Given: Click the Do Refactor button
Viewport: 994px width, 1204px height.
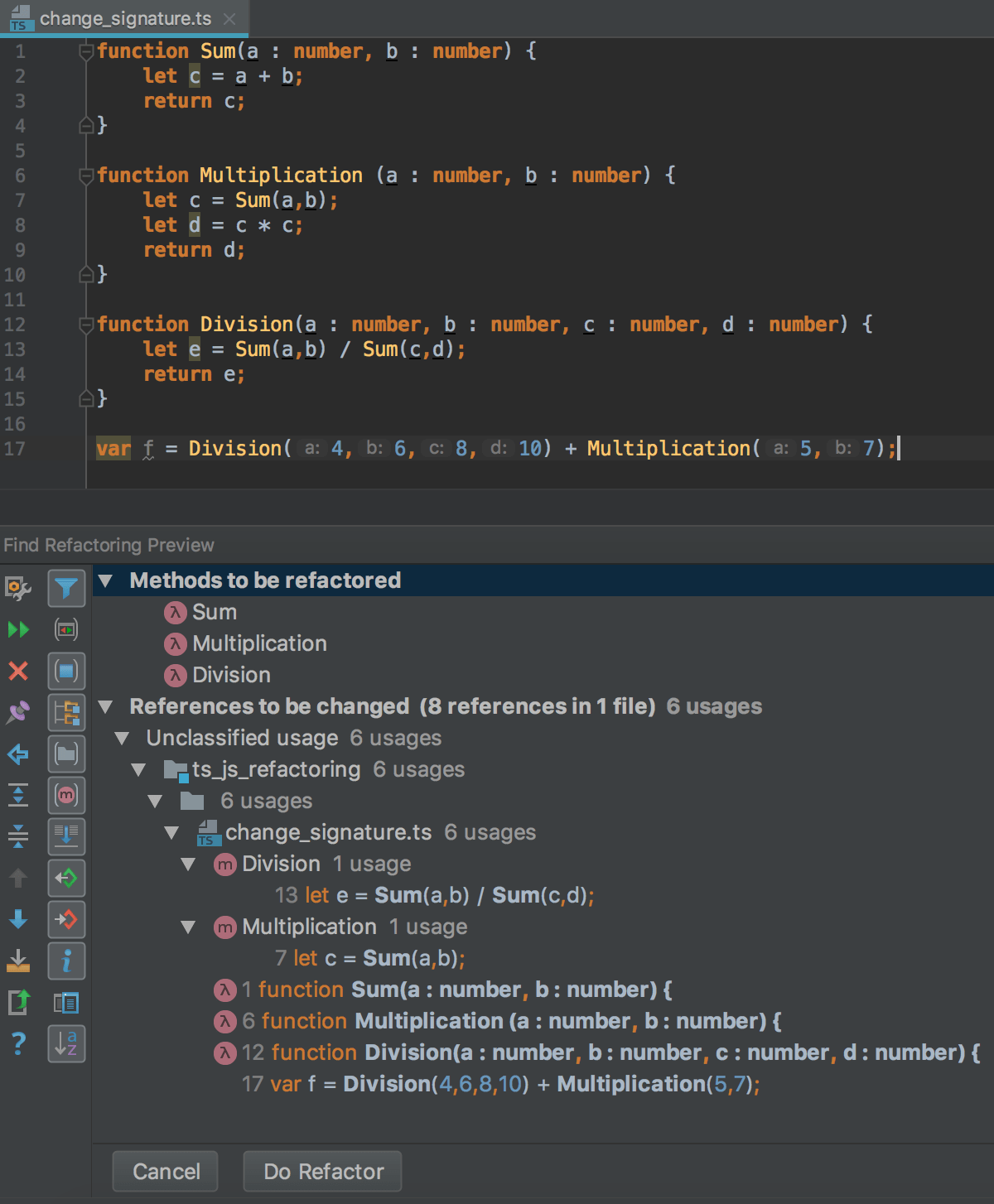Looking at the screenshot, I should [x=323, y=1171].
